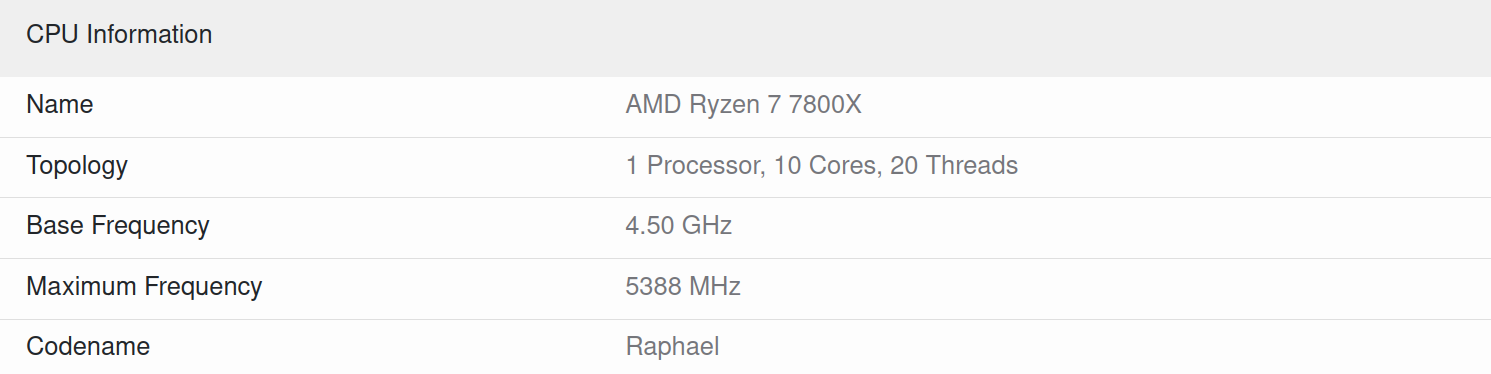This screenshot has width=1491, height=374.
Task: Select the Codename row label
Action: tap(88, 347)
